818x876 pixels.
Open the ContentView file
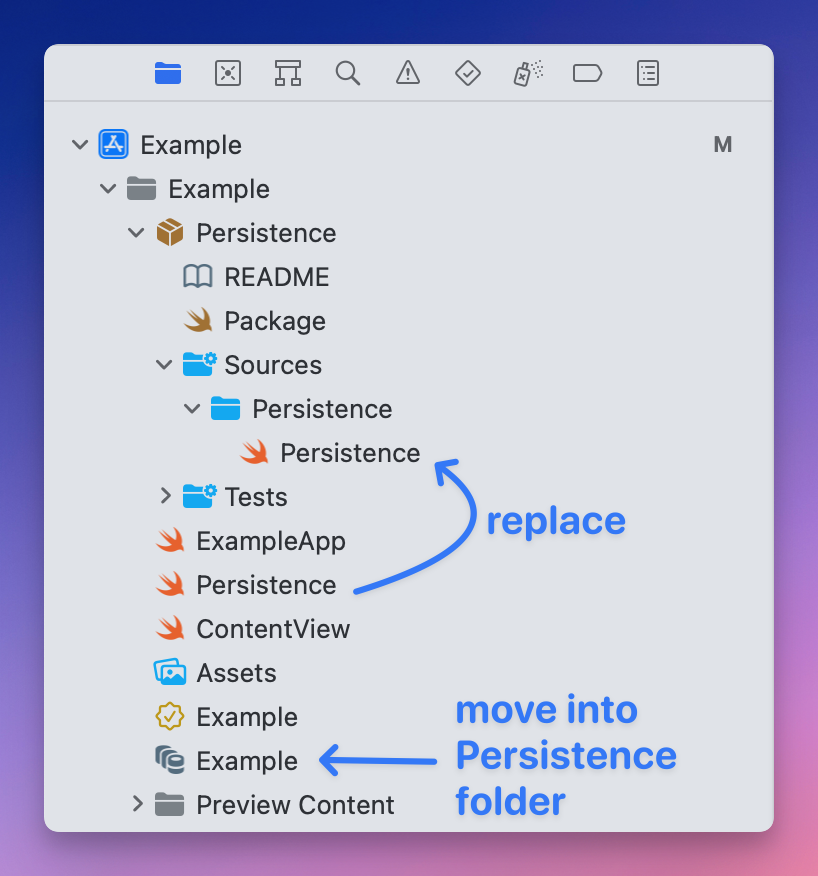coord(272,629)
